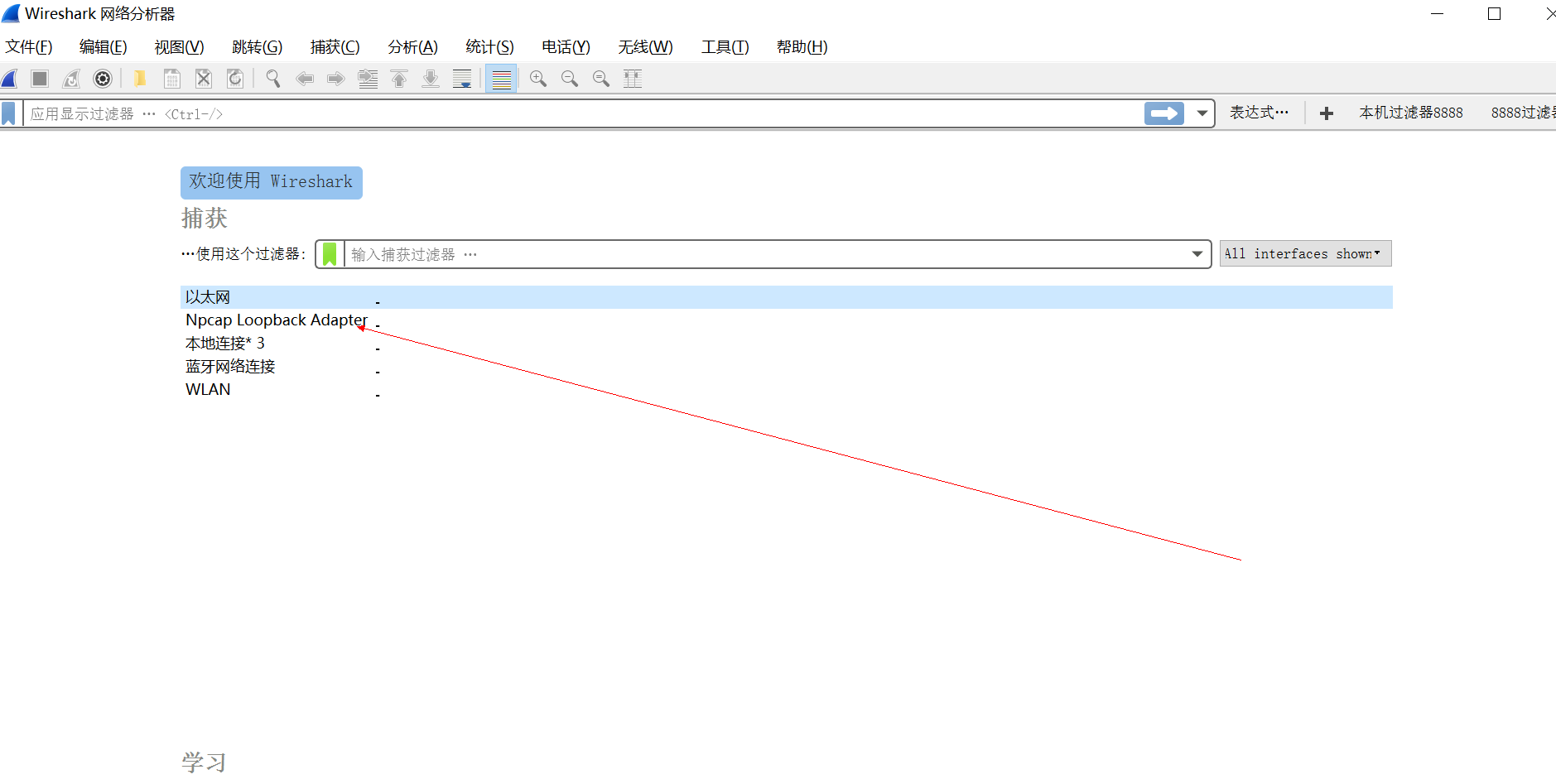
Task: Start capturing packets with the shark fin icon
Action: pyautogui.click(x=10, y=79)
